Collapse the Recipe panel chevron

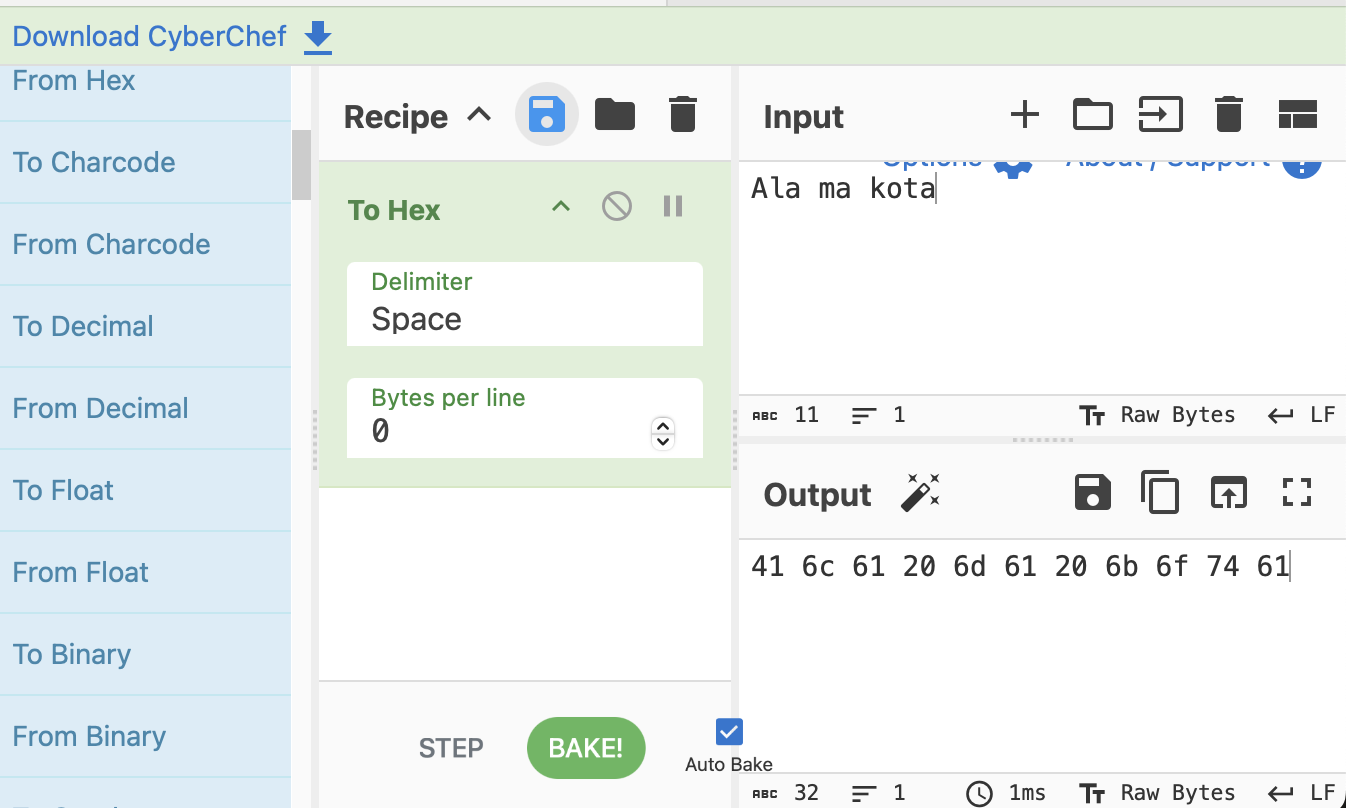point(480,115)
